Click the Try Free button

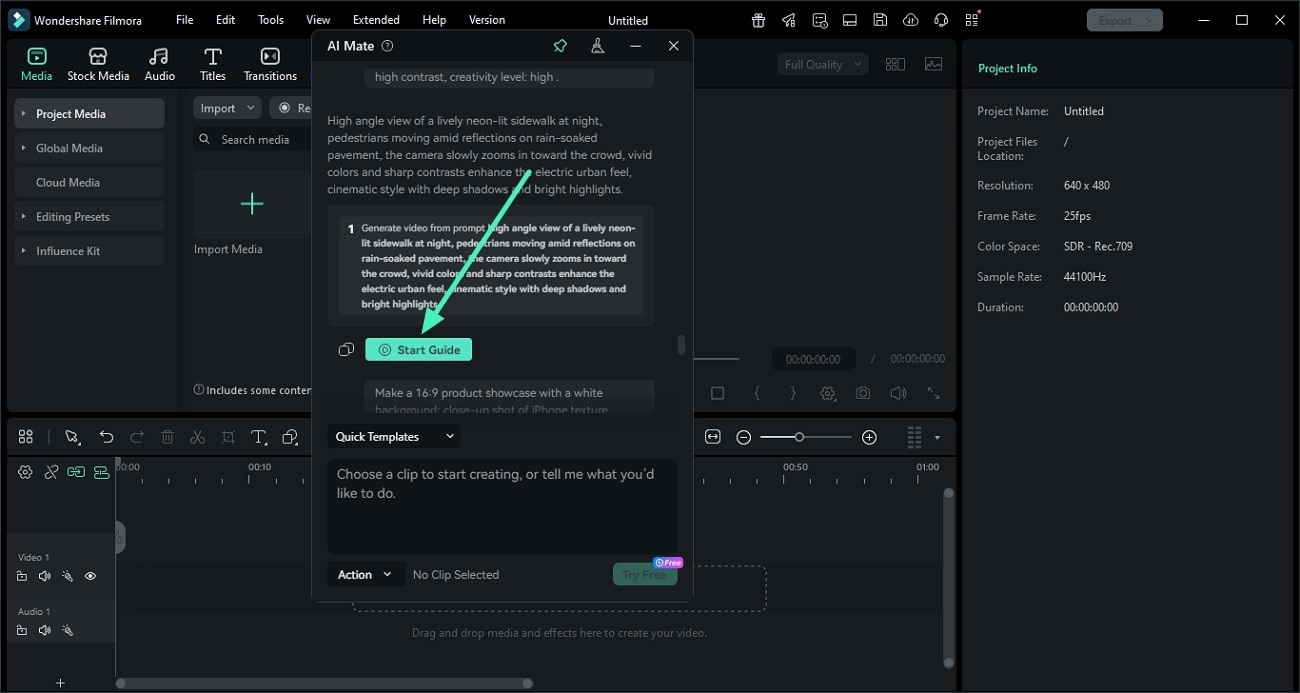tap(645, 574)
